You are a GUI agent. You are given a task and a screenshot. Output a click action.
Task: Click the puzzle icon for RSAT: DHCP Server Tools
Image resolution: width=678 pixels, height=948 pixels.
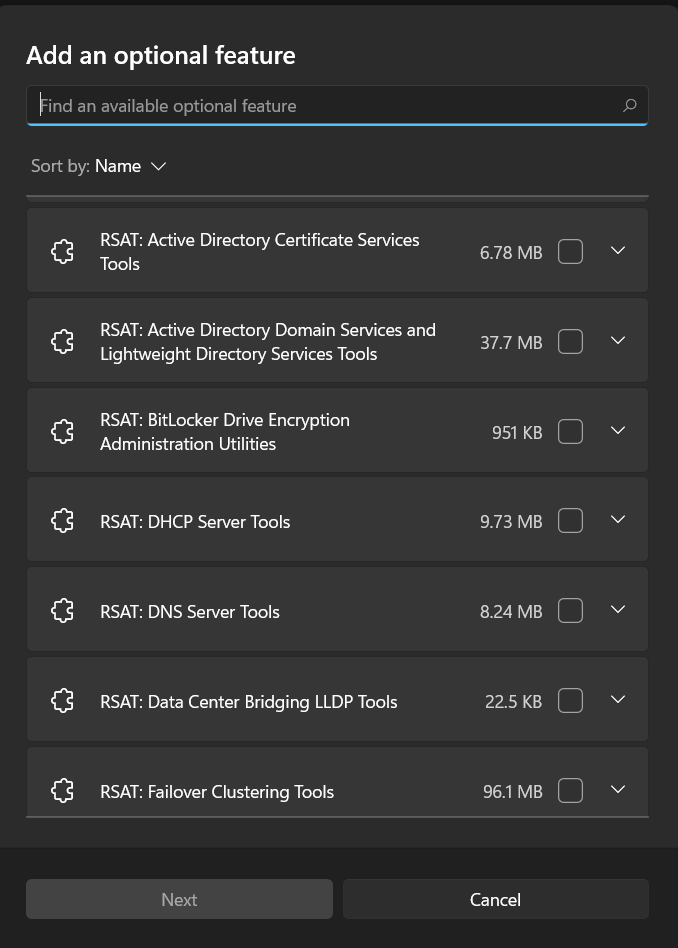click(x=62, y=521)
